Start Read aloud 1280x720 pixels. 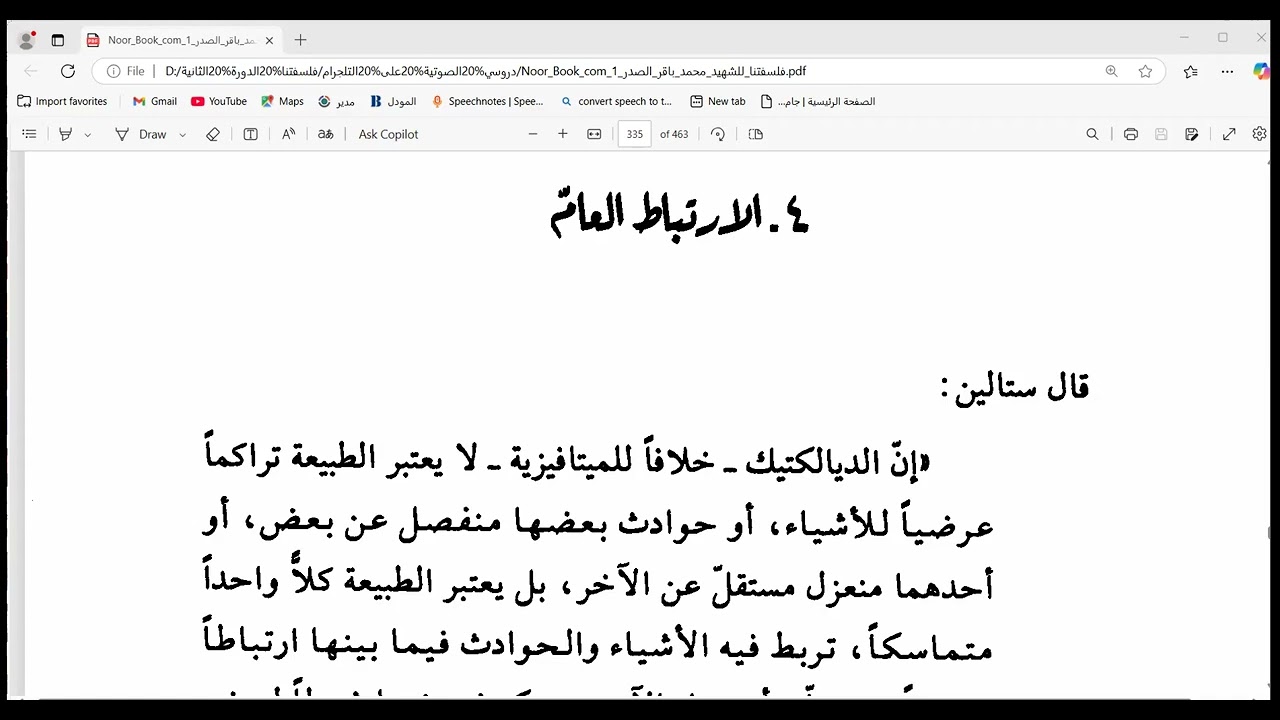[288, 134]
